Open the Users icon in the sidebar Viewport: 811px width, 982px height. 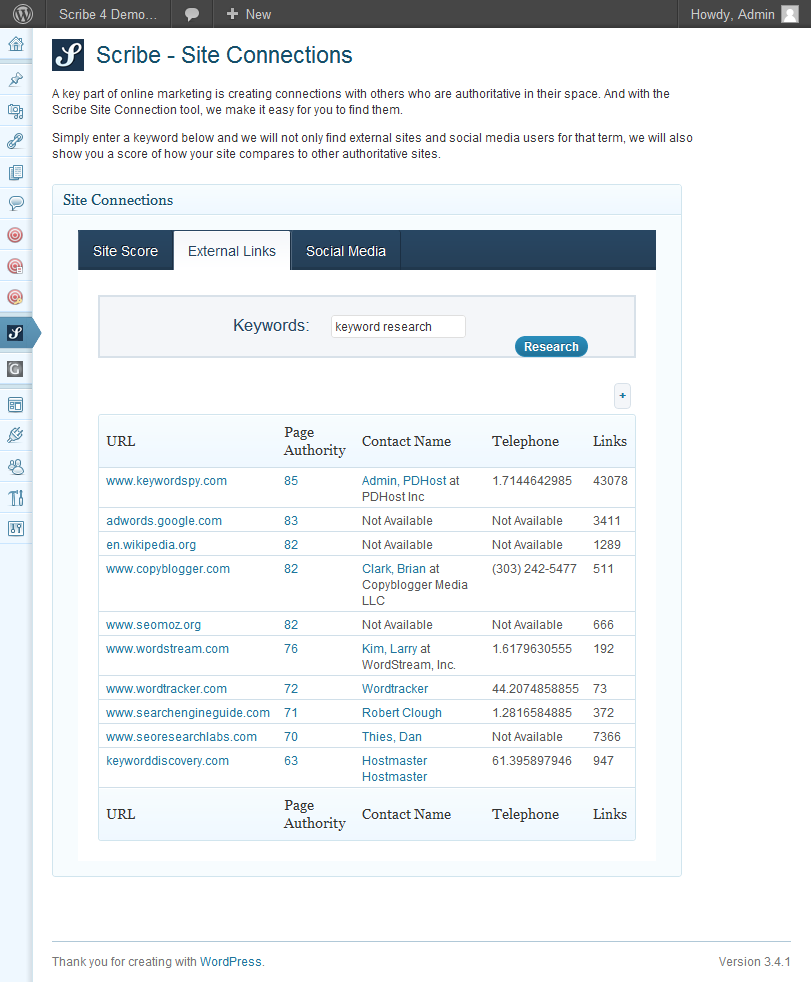(x=16, y=467)
